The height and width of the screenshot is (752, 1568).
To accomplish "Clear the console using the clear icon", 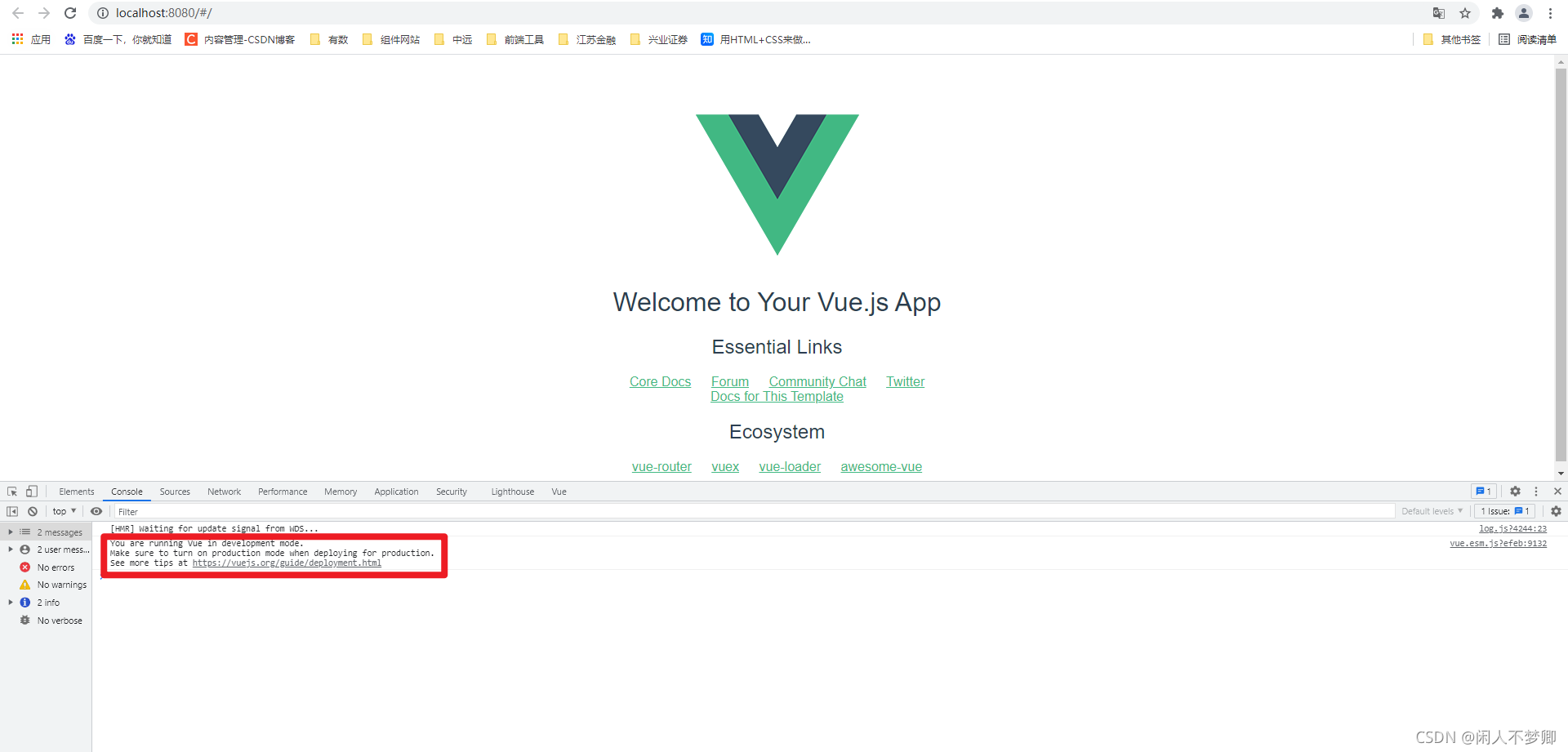I will click(x=33, y=511).
